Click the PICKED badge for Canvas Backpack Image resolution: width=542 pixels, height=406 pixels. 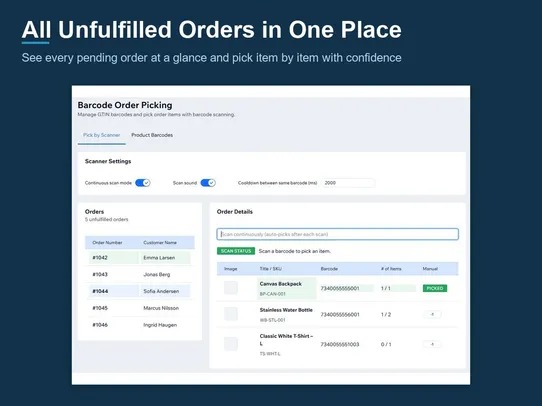click(x=435, y=288)
